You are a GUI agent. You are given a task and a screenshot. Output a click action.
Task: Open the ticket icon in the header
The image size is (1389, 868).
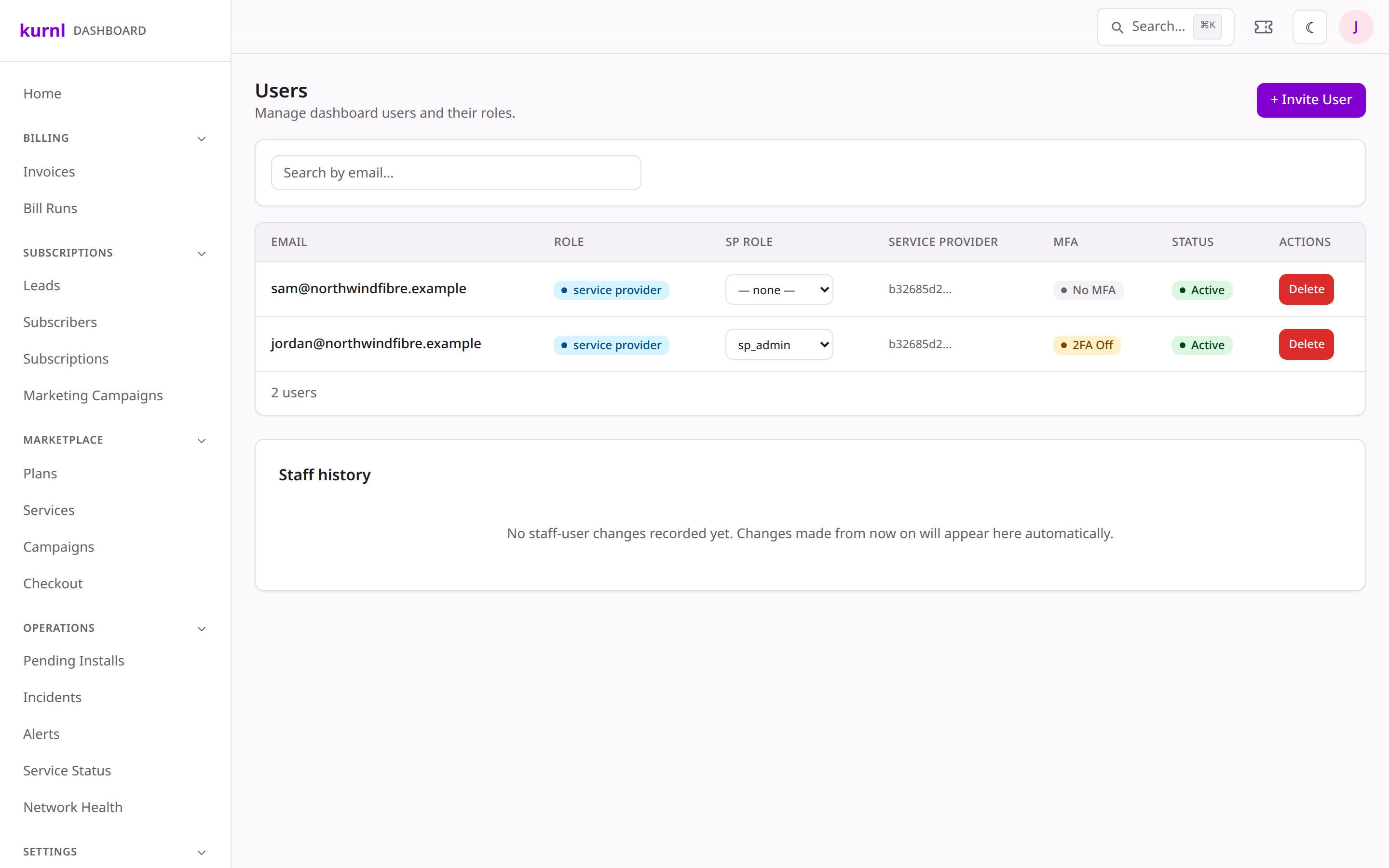1263,27
